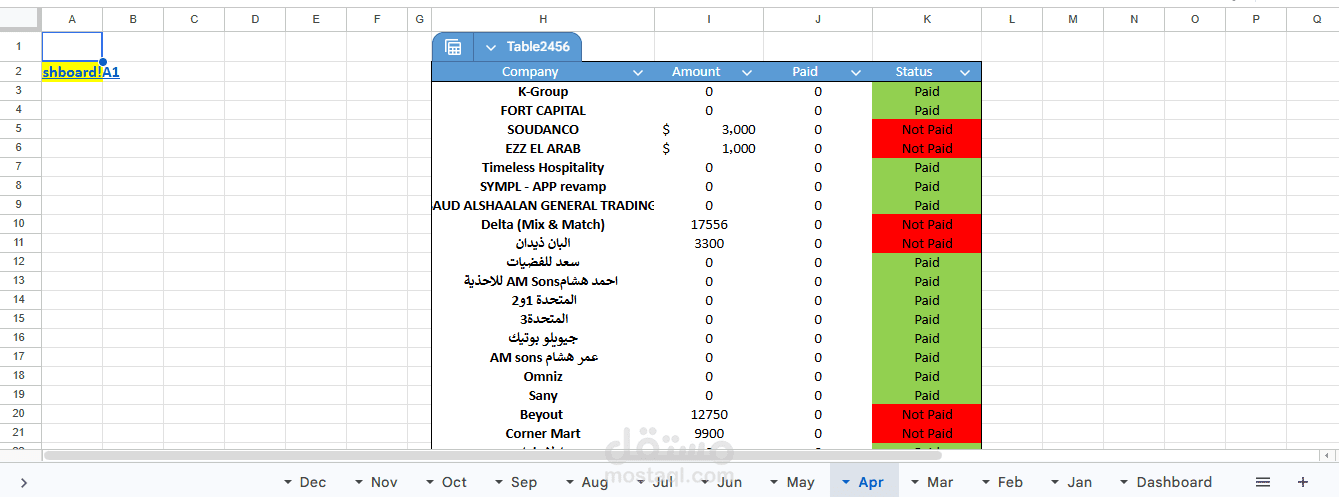
Task: Switch to the Jan sheet tab
Action: [1080, 482]
